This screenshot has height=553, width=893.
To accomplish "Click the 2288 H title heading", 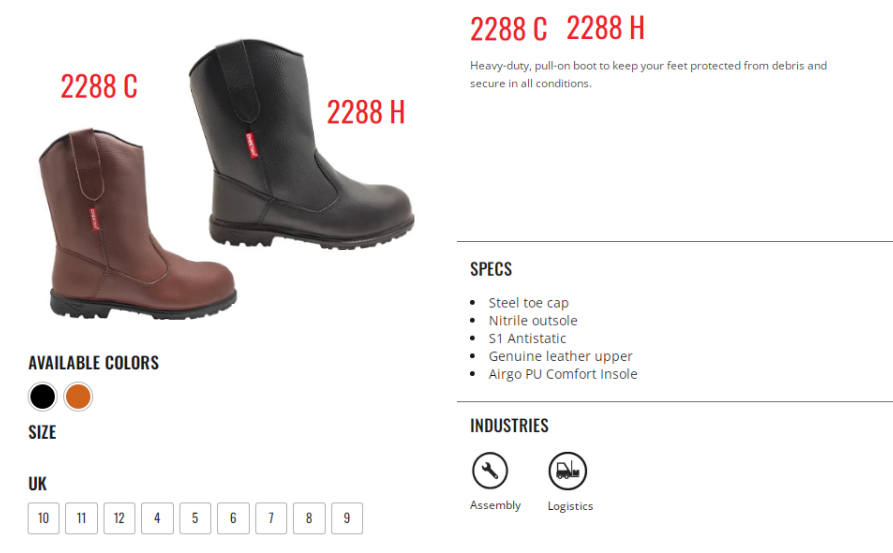I will 605,28.
